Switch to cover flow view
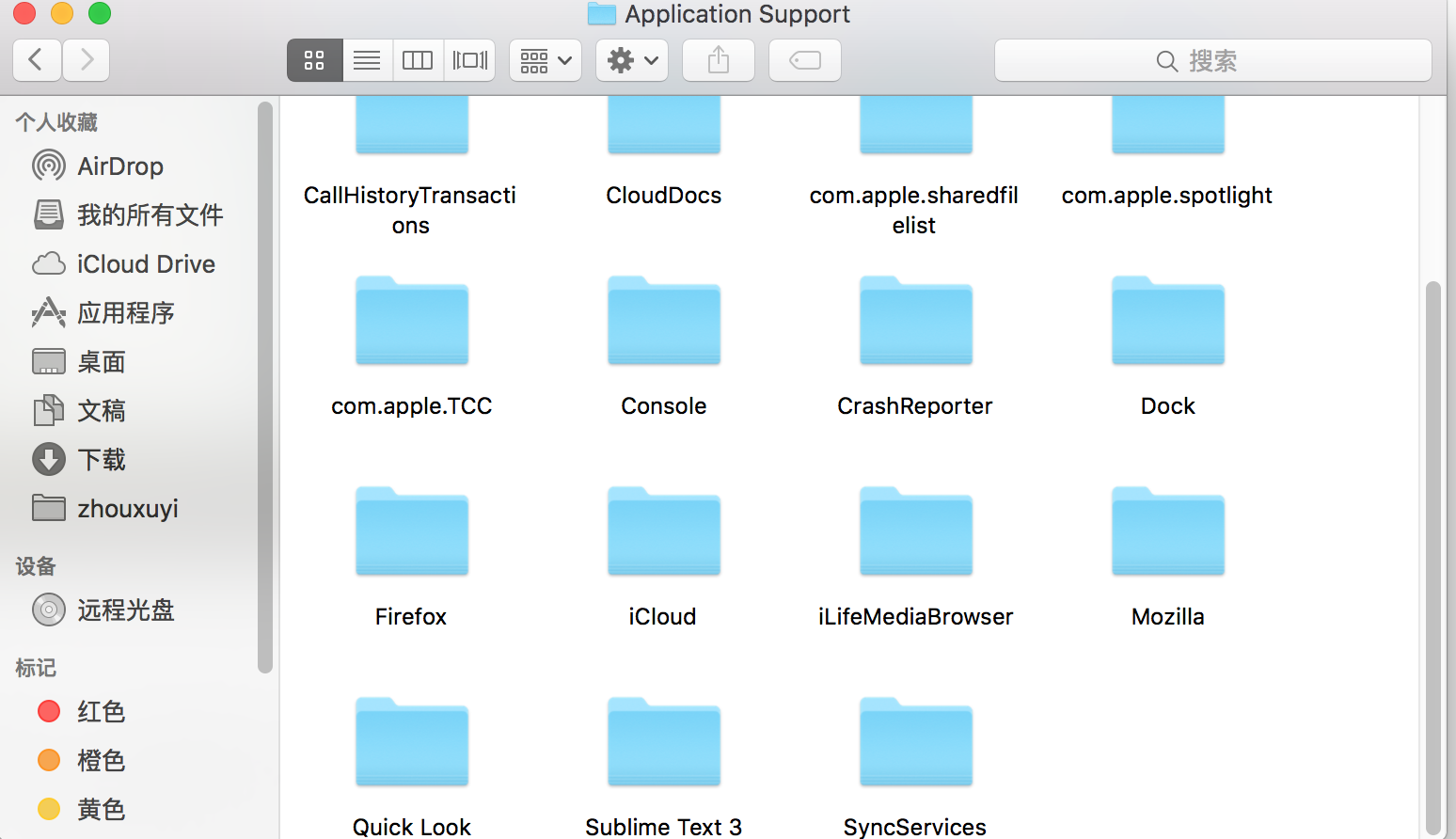 (469, 59)
